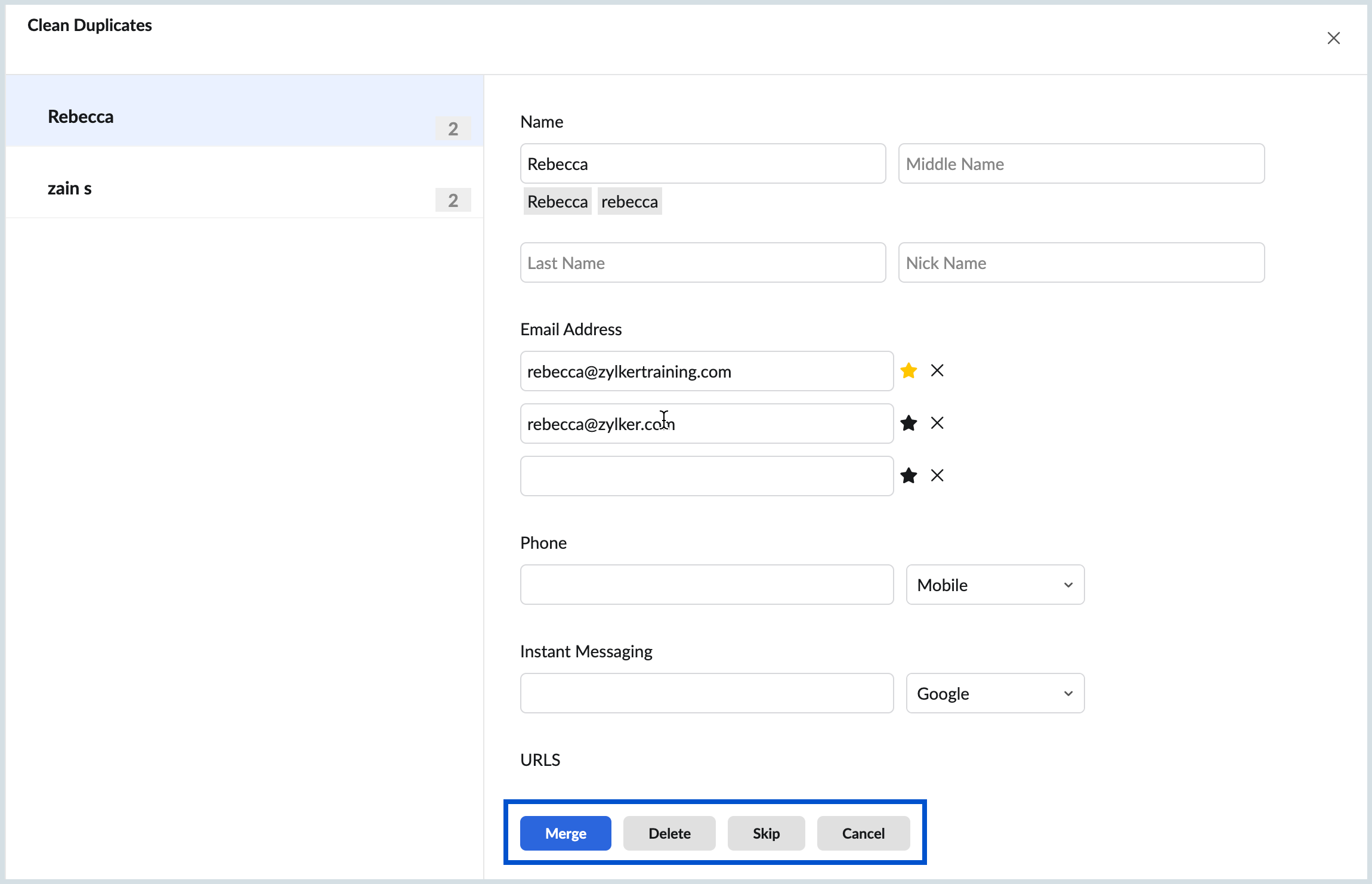Remove the rebecca@zylker.com email entry

point(937,423)
